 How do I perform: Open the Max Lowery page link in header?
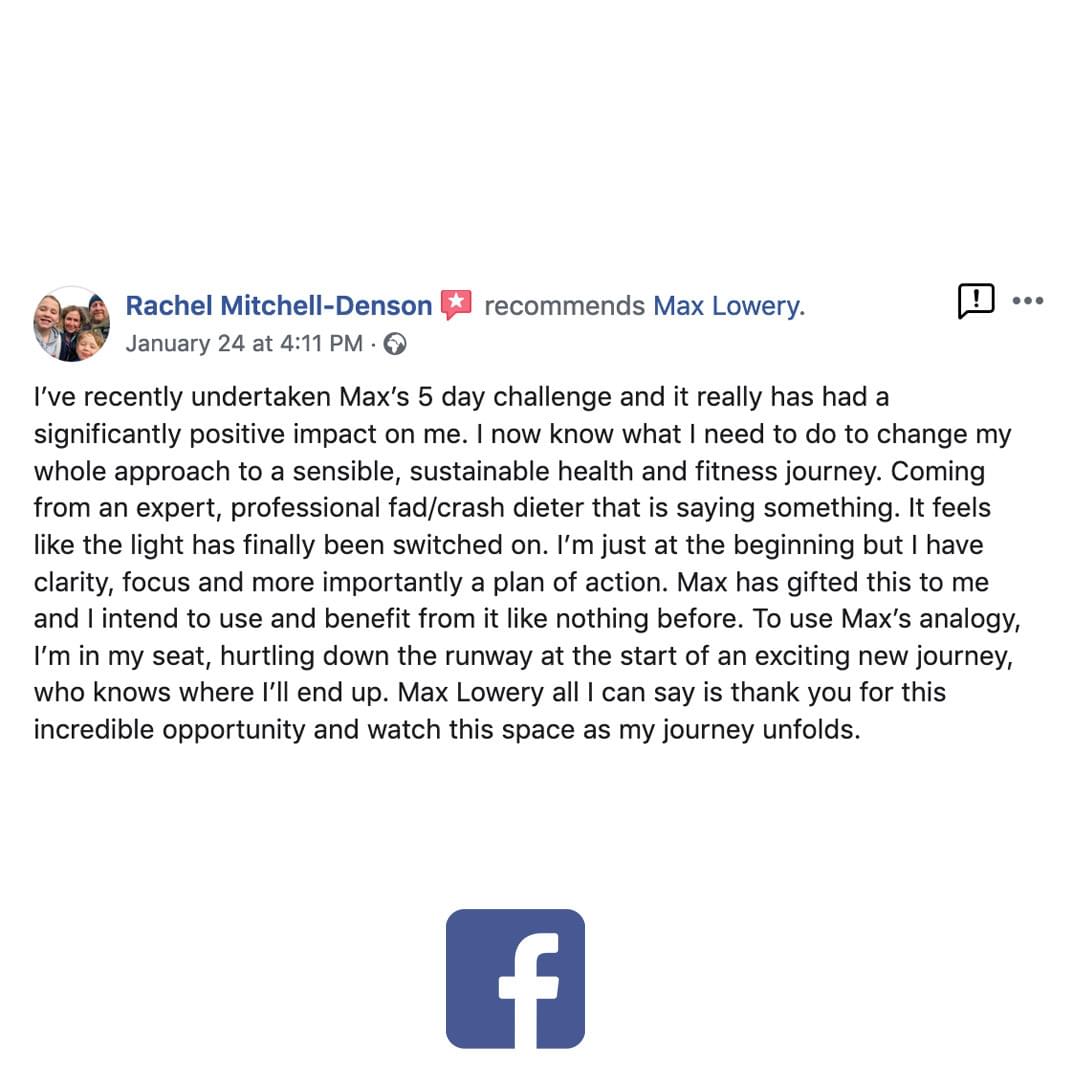click(x=729, y=306)
